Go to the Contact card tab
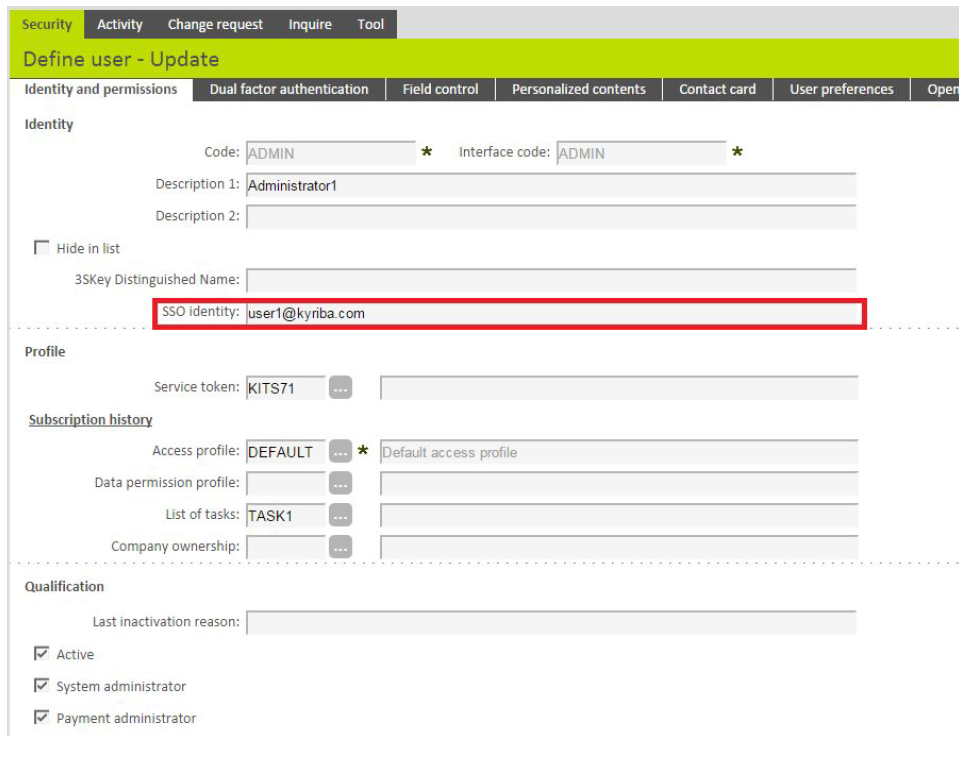967x759 pixels. point(717,89)
